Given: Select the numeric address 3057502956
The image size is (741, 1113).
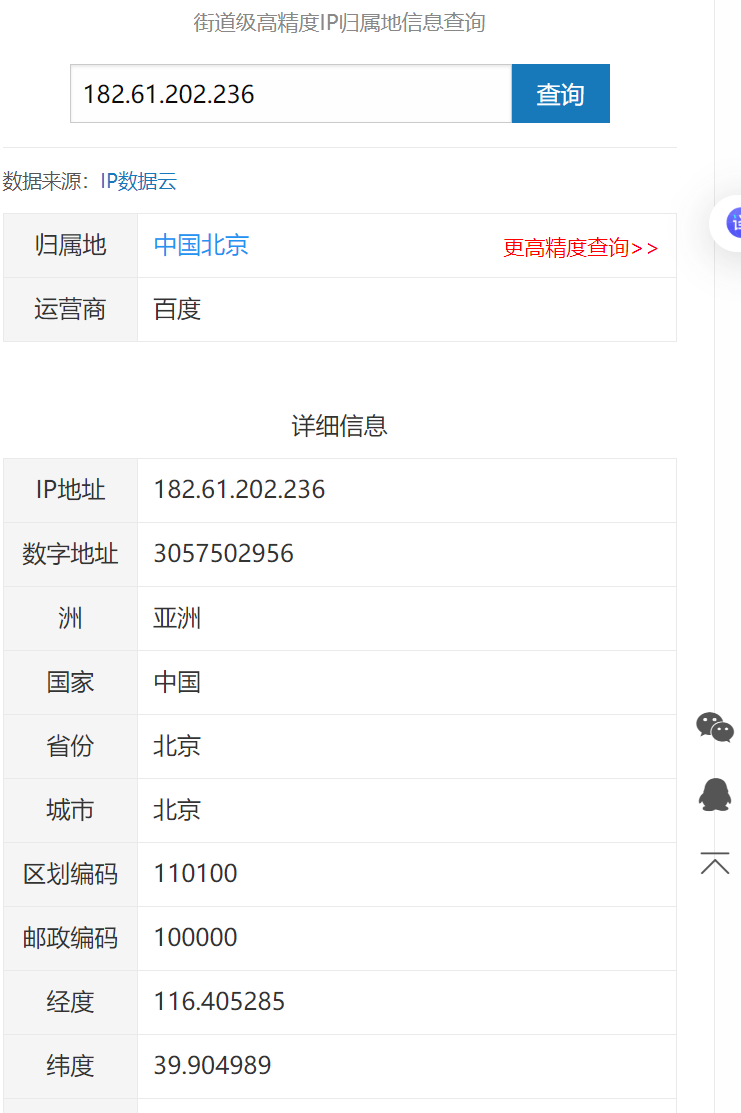Looking at the screenshot, I should [x=224, y=554].
